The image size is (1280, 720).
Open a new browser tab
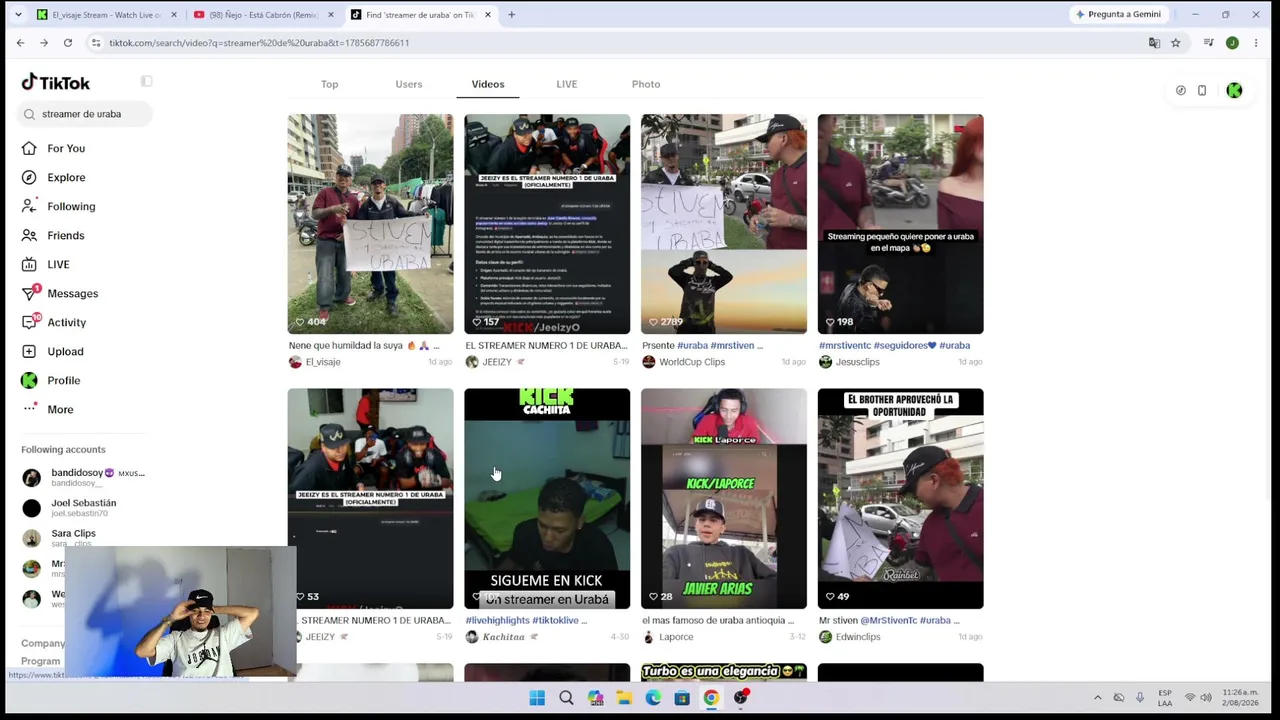click(511, 15)
